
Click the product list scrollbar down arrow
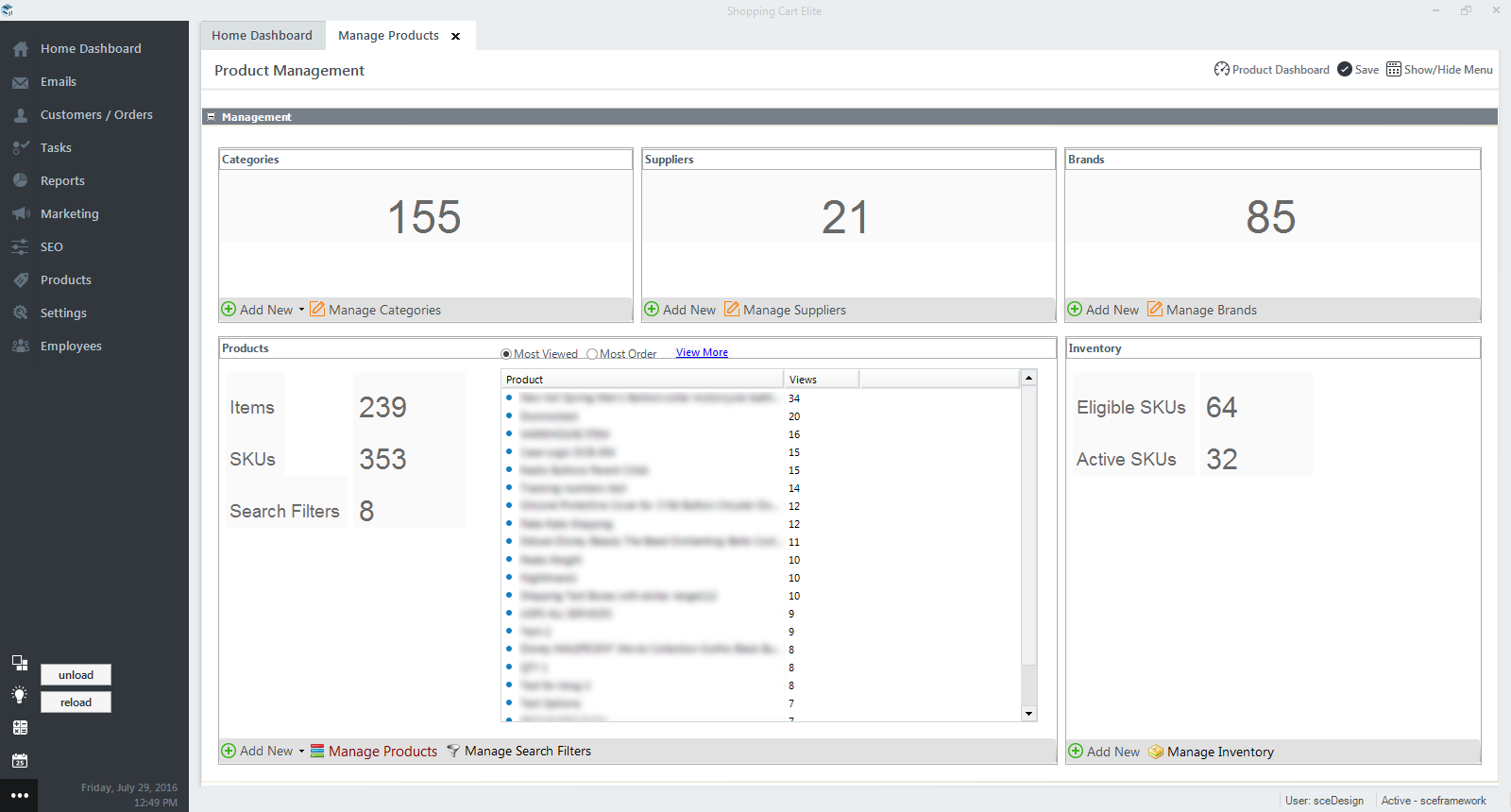click(1028, 714)
